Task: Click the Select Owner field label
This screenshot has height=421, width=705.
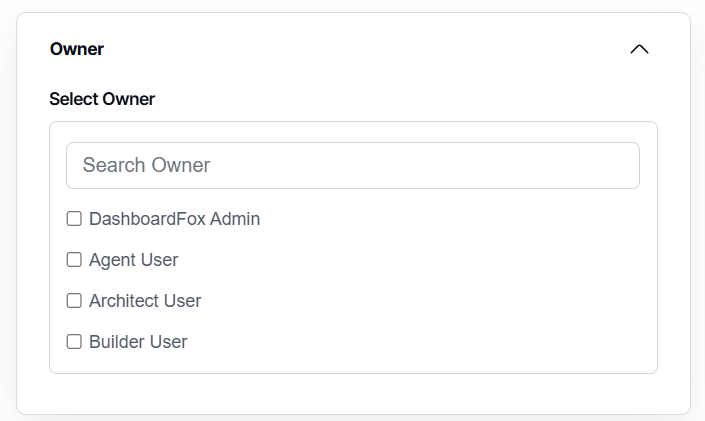Action: pyautogui.click(x=102, y=99)
